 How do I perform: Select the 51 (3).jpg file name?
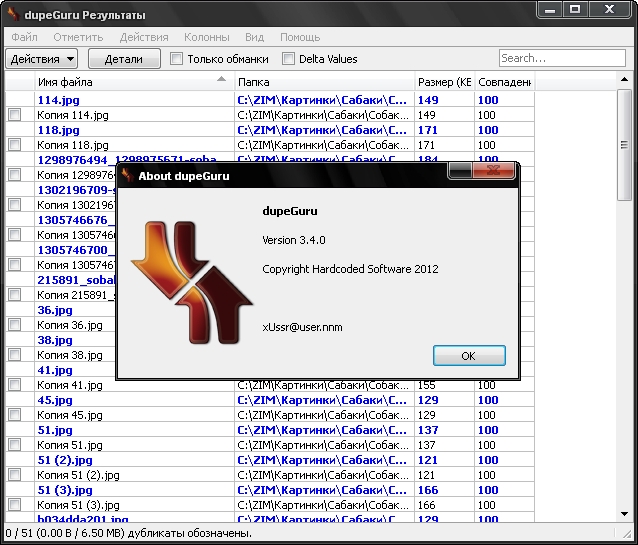click(65, 490)
